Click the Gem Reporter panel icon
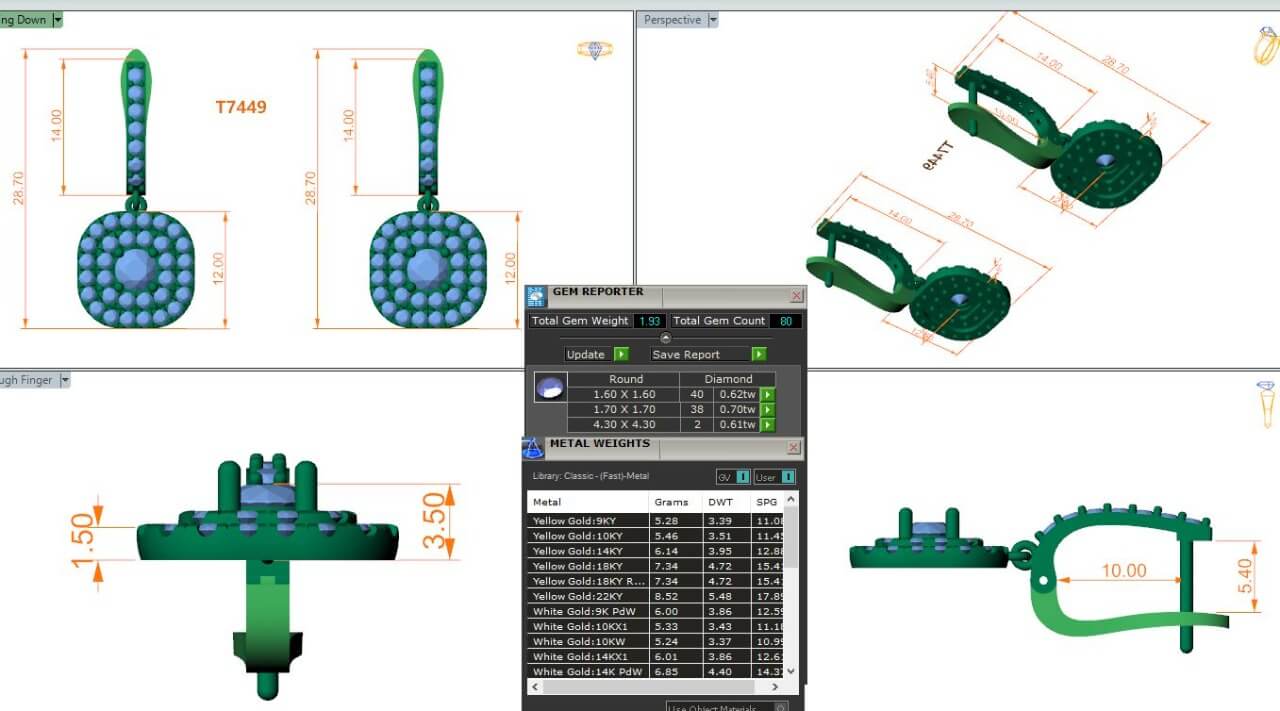The width and height of the screenshot is (1280, 711). click(x=536, y=297)
